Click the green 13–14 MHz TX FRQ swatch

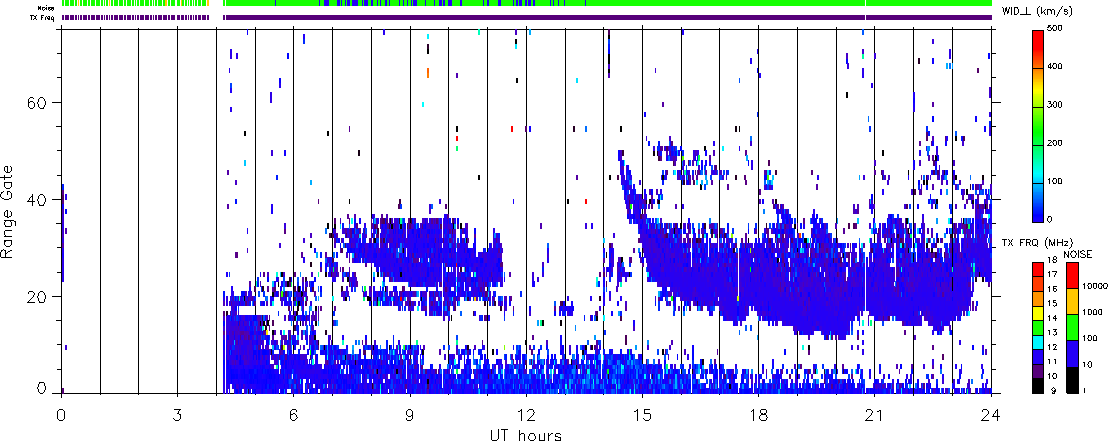[1039, 326]
